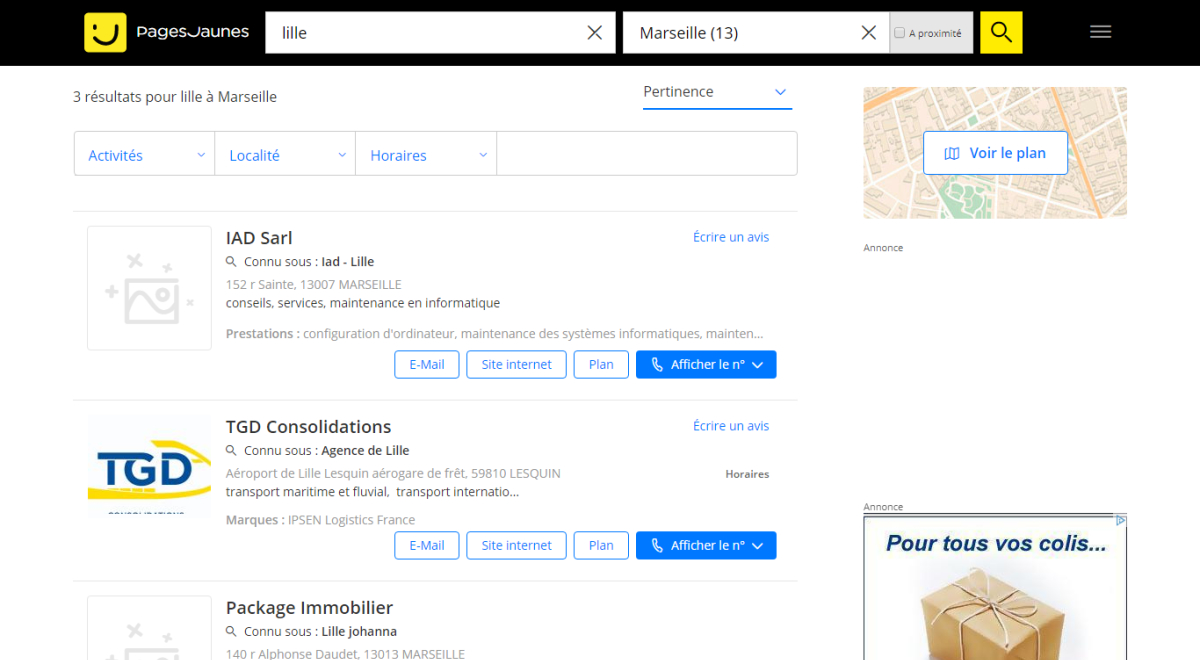Open the Package Immobilier listing title

(309, 608)
